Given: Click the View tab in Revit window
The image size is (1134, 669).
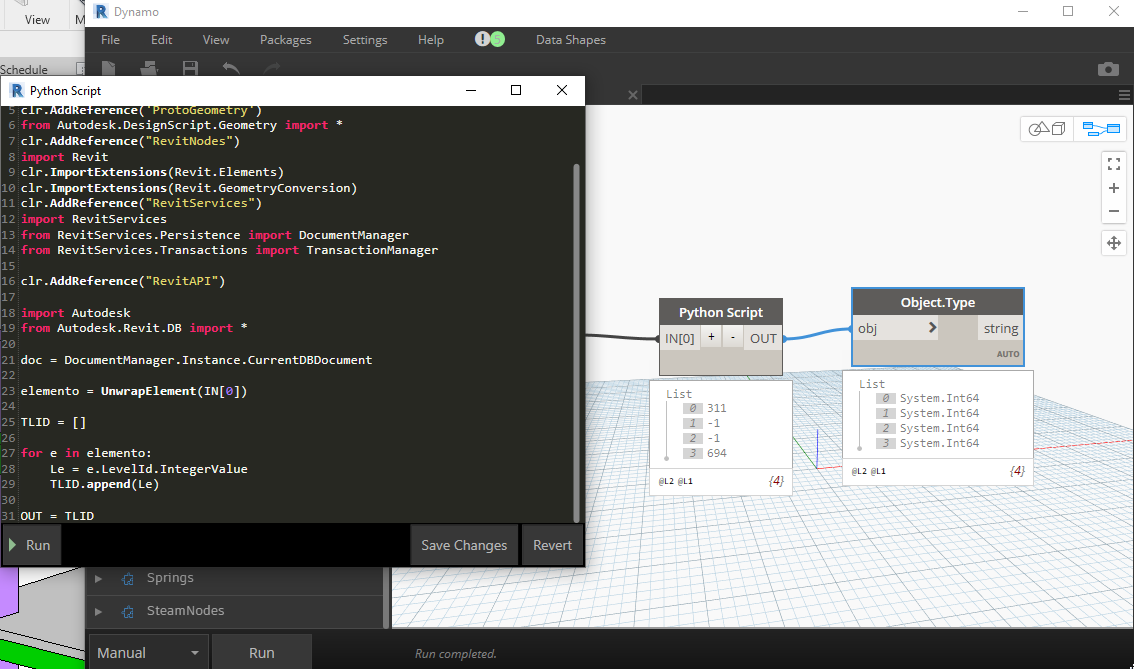Looking at the screenshot, I should point(37,20).
